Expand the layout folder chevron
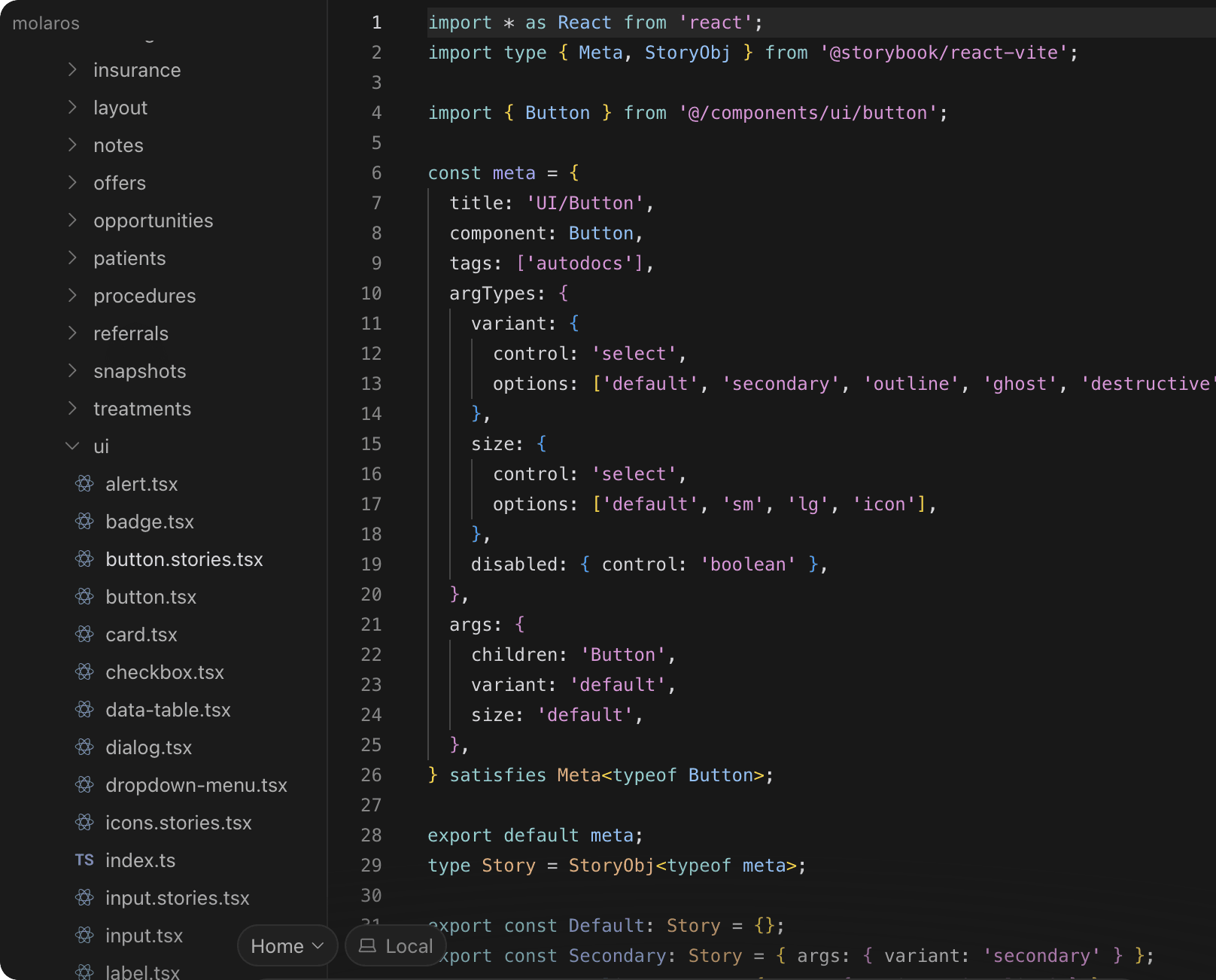Screen dimensions: 1216x980 [x=72, y=107]
